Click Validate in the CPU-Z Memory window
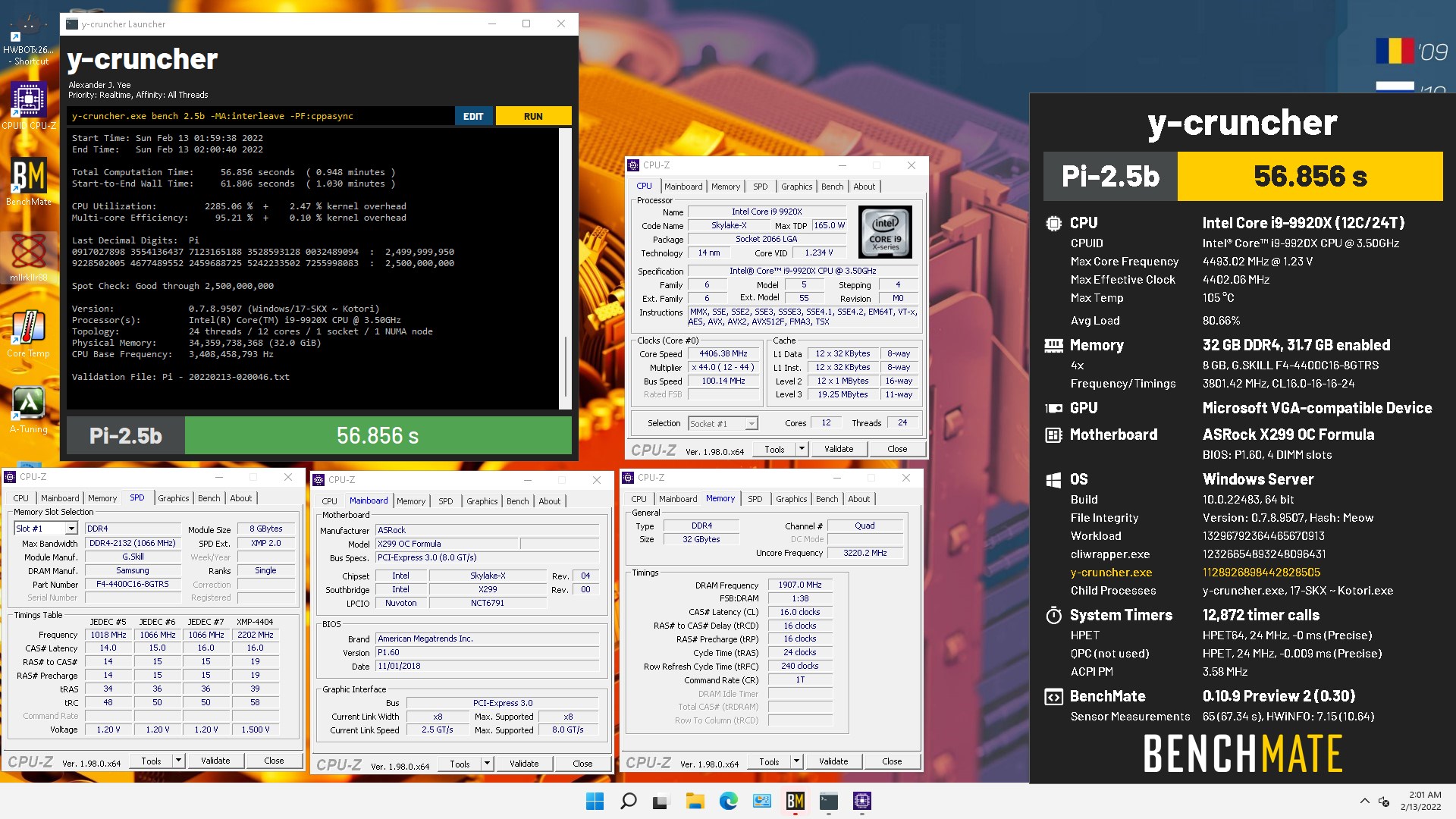 coord(833,761)
